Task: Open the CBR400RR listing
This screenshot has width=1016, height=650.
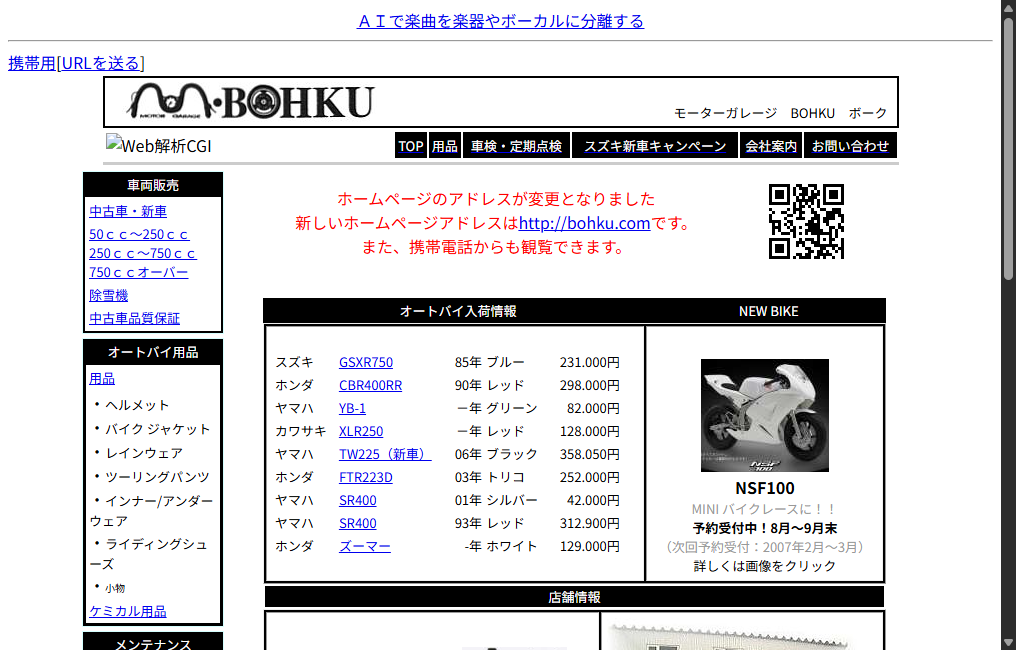Action: 371,385
